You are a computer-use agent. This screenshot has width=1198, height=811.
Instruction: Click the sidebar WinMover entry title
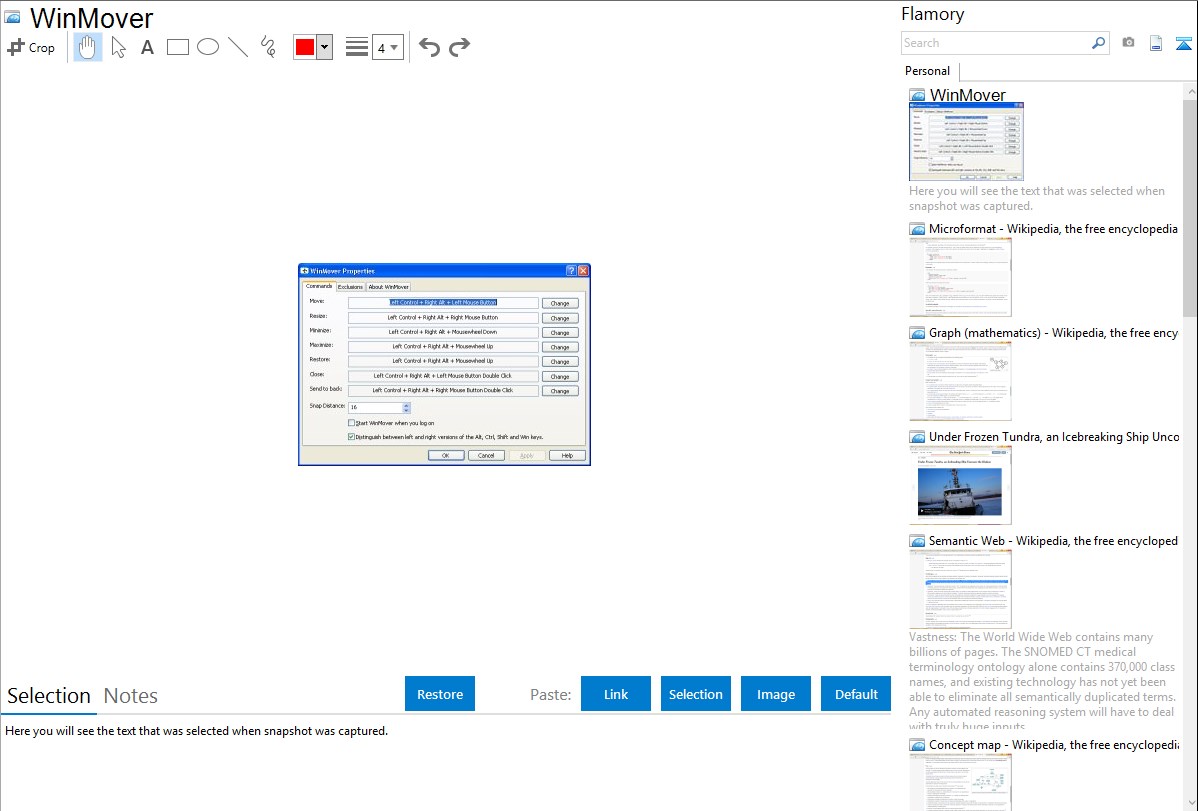(x=967, y=95)
